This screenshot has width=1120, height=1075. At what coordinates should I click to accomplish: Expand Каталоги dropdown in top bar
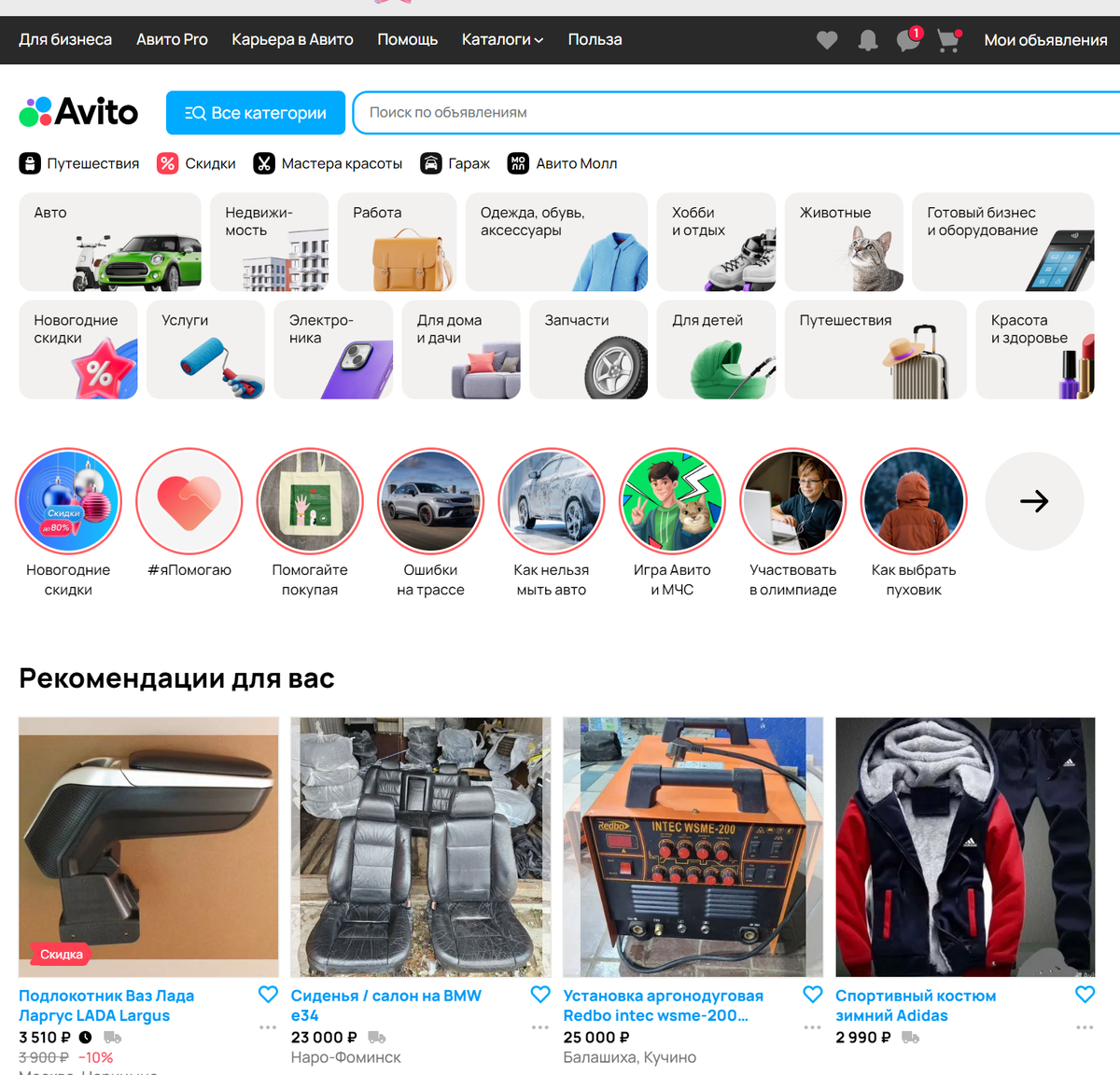(502, 40)
